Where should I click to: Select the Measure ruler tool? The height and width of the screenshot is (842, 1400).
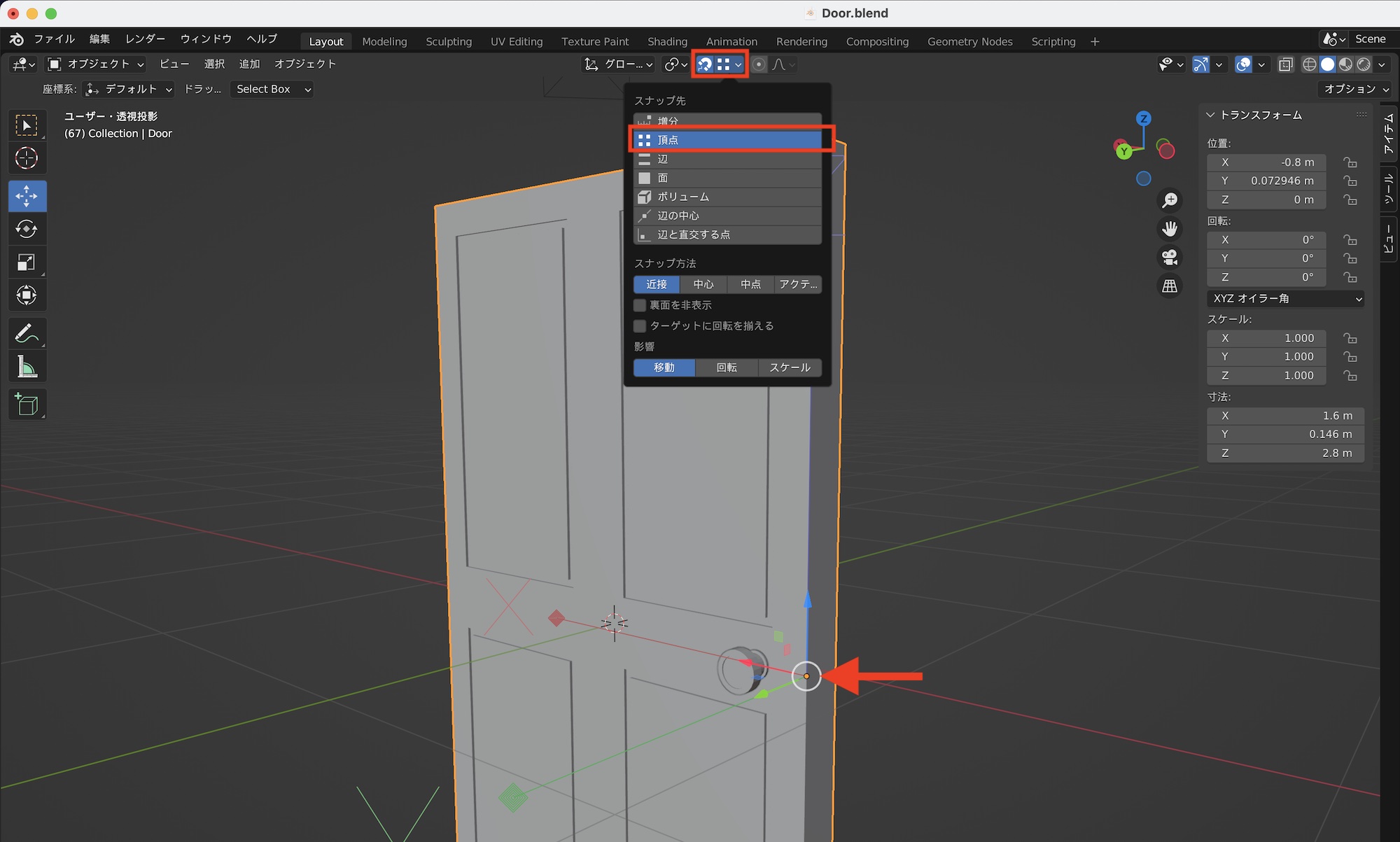[27, 367]
